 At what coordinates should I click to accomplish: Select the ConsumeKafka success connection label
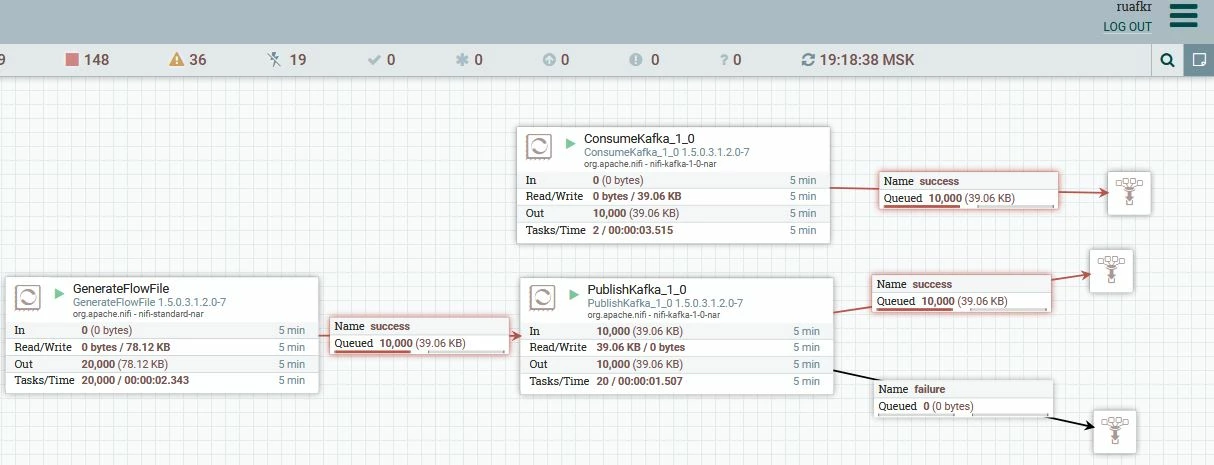968,190
